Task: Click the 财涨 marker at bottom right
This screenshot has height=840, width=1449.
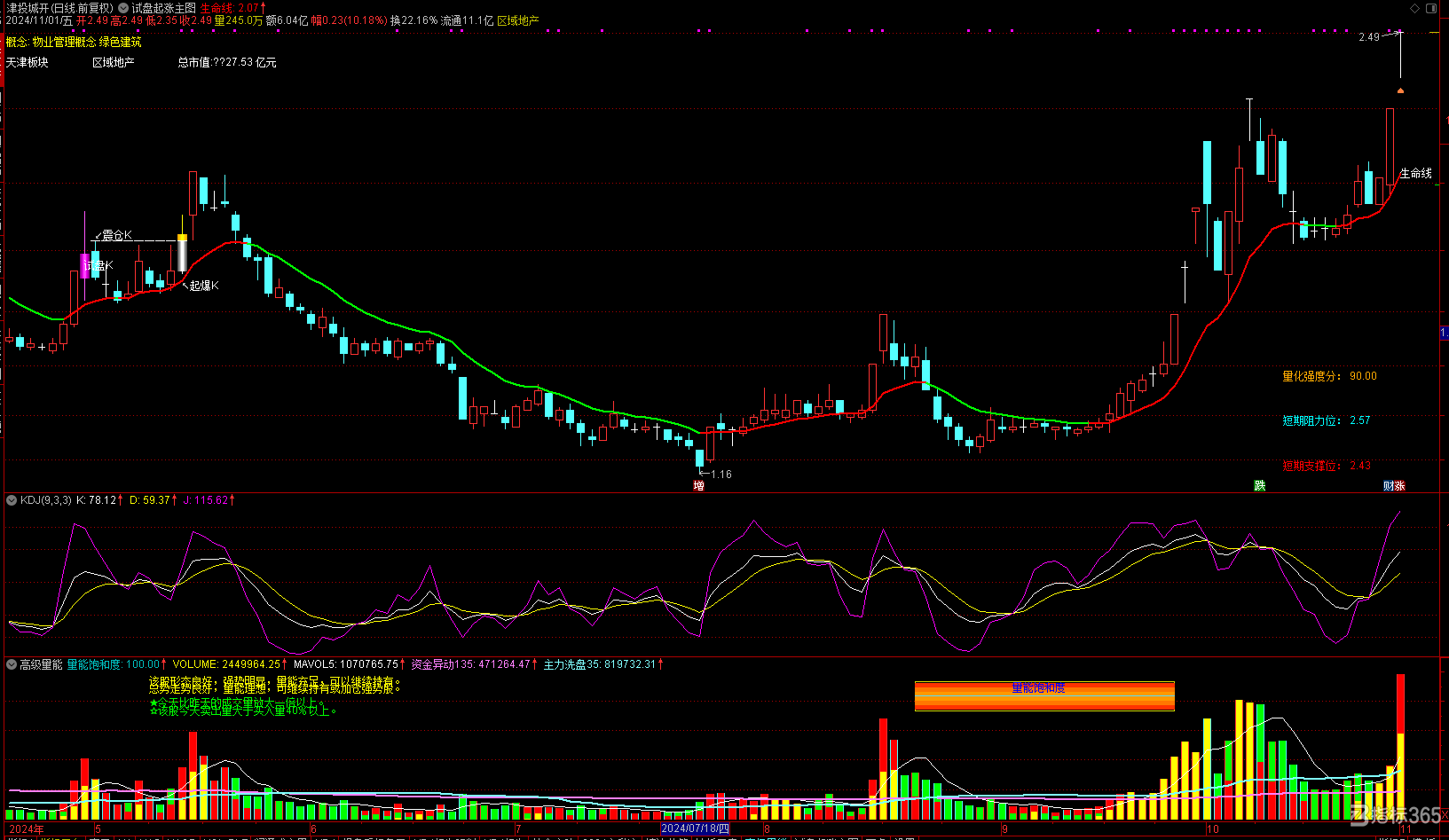Action: coord(1394,486)
